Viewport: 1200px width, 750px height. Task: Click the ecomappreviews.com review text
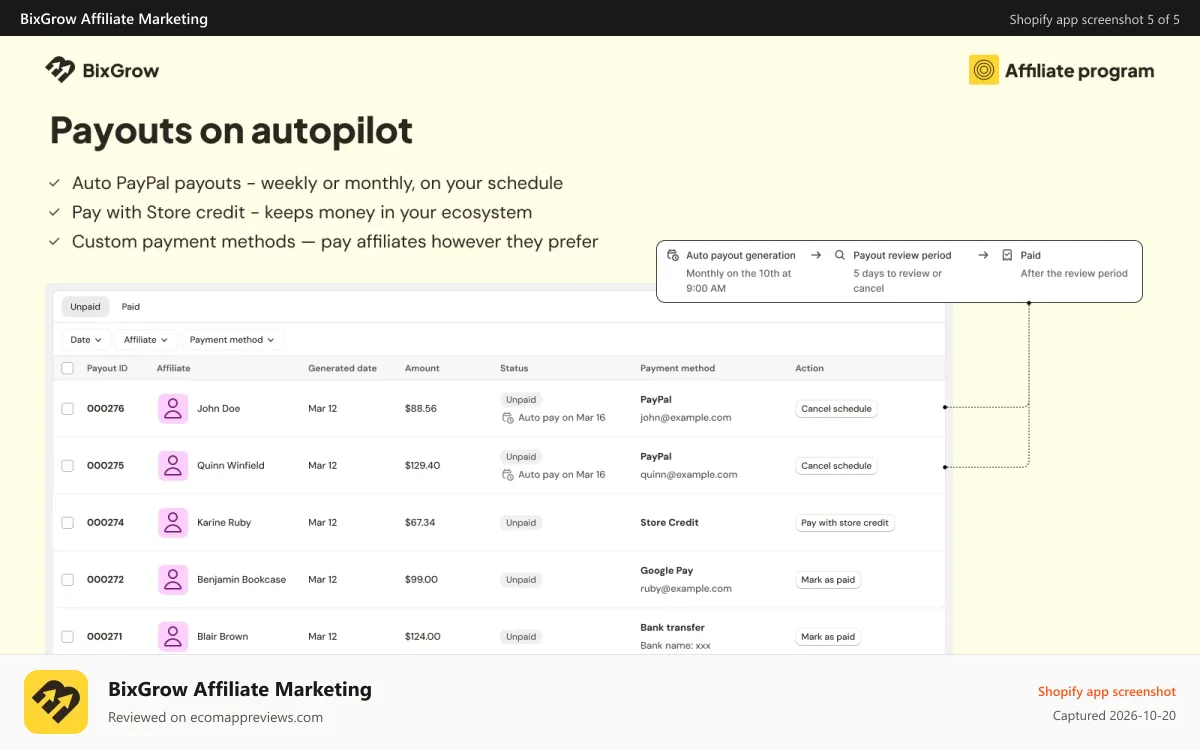(x=215, y=717)
